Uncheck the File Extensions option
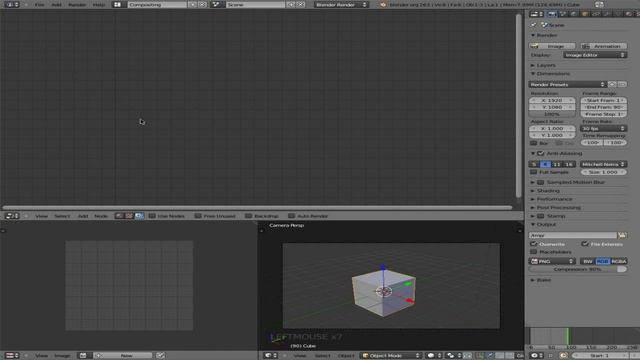Viewport: 640px width, 360px height. coord(585,244)
